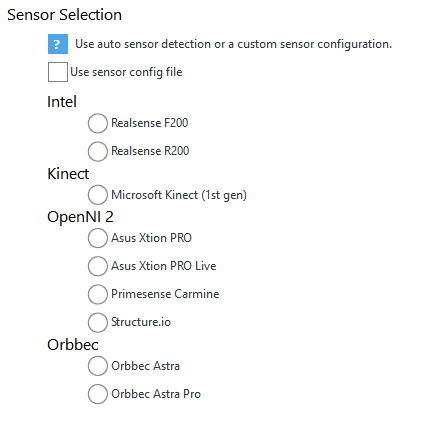Click the Sensor Selection title
435x426 pixels.
tap(64, 15)
